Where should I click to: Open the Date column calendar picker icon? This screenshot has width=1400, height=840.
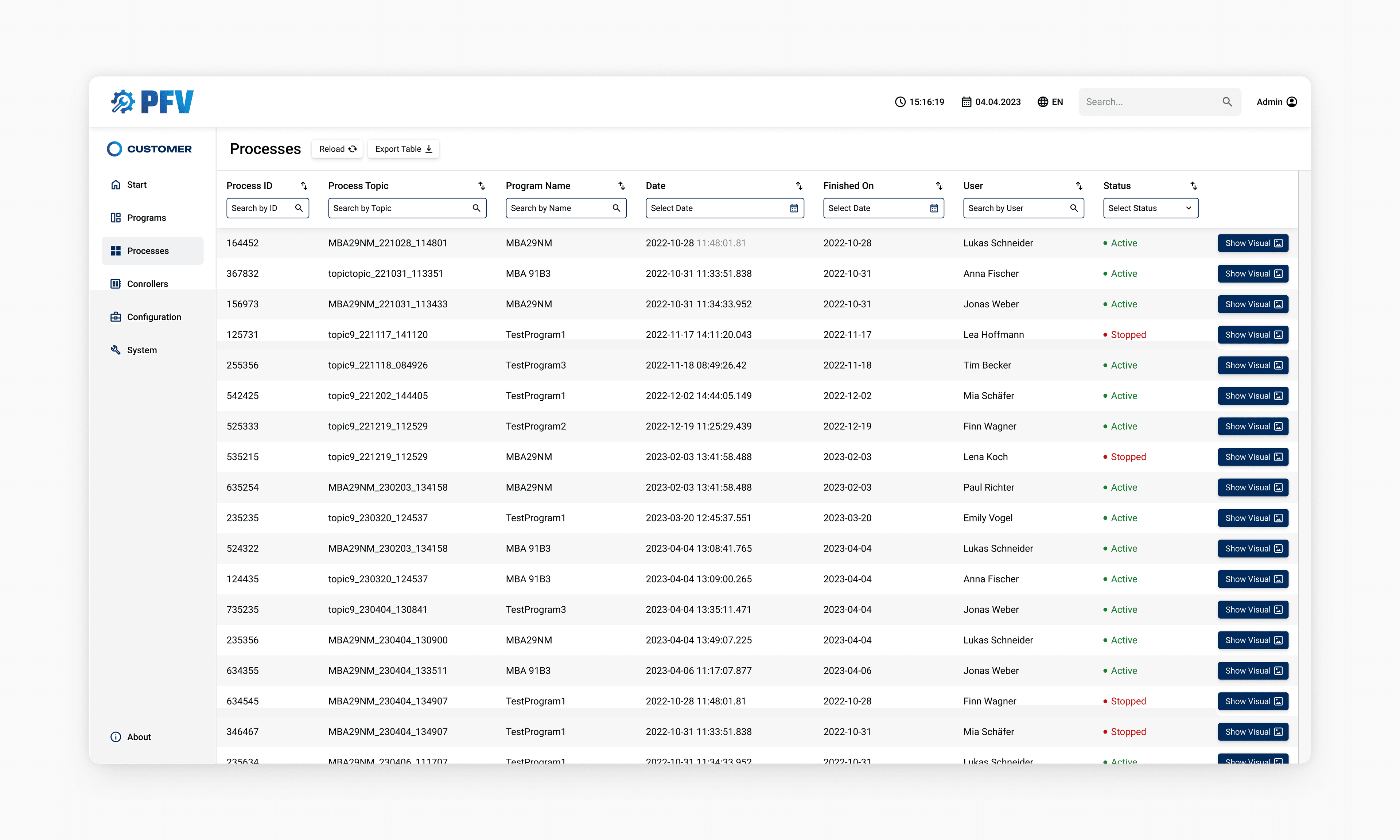(x=794, y=208)
